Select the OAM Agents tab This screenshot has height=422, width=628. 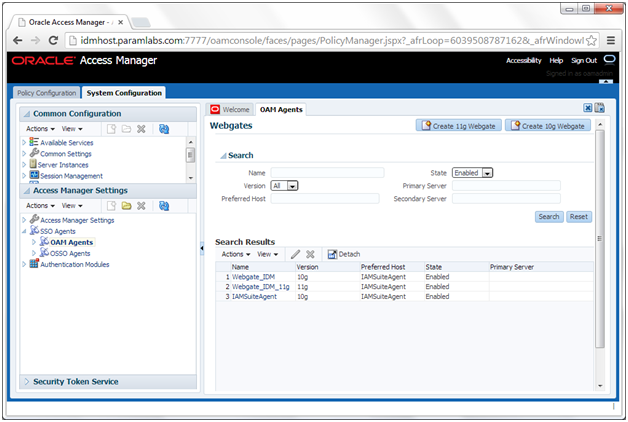[x=281, y=109]
